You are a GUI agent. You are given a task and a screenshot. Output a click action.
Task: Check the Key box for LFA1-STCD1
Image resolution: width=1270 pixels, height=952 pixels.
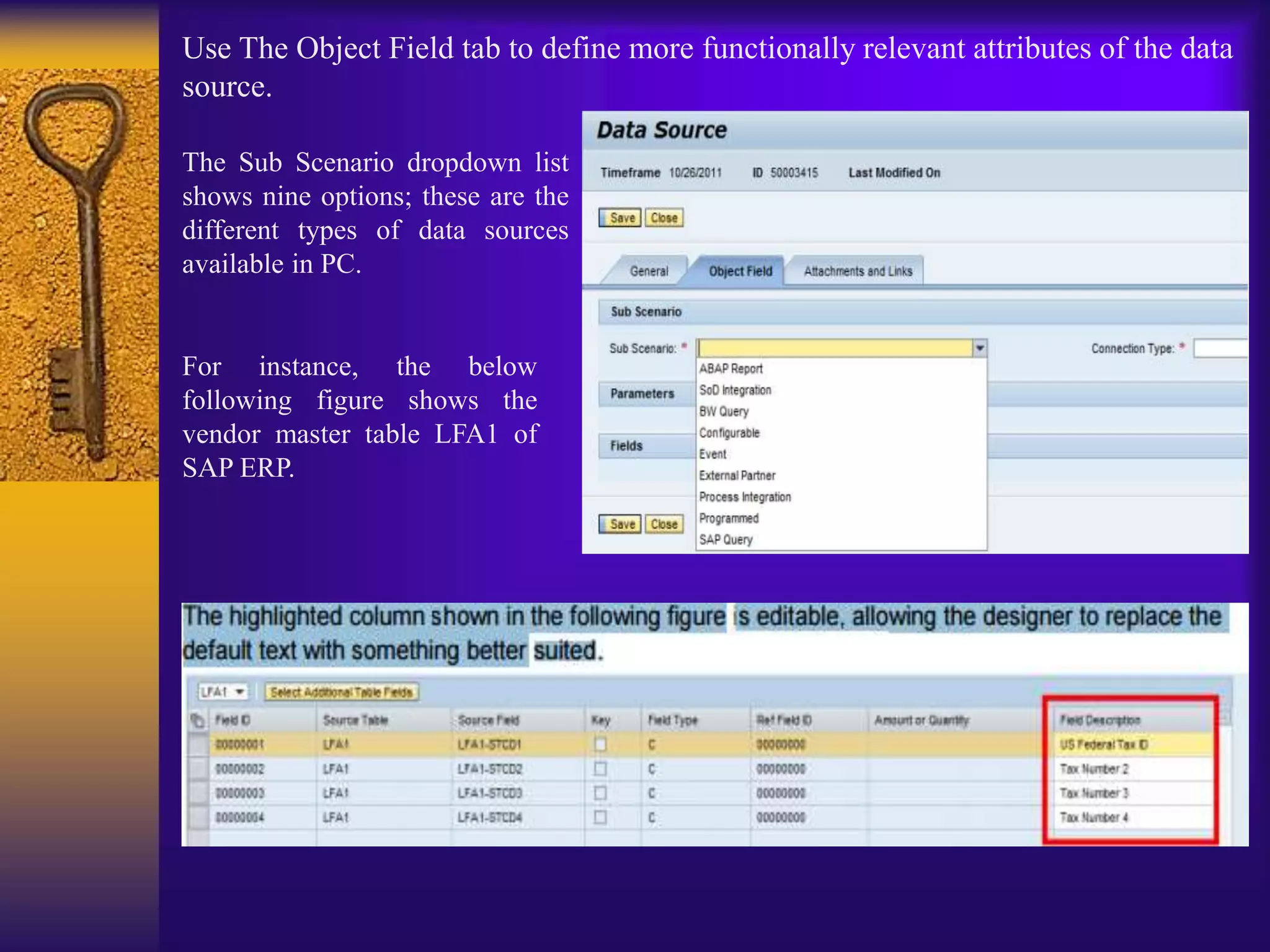(600, 744)
